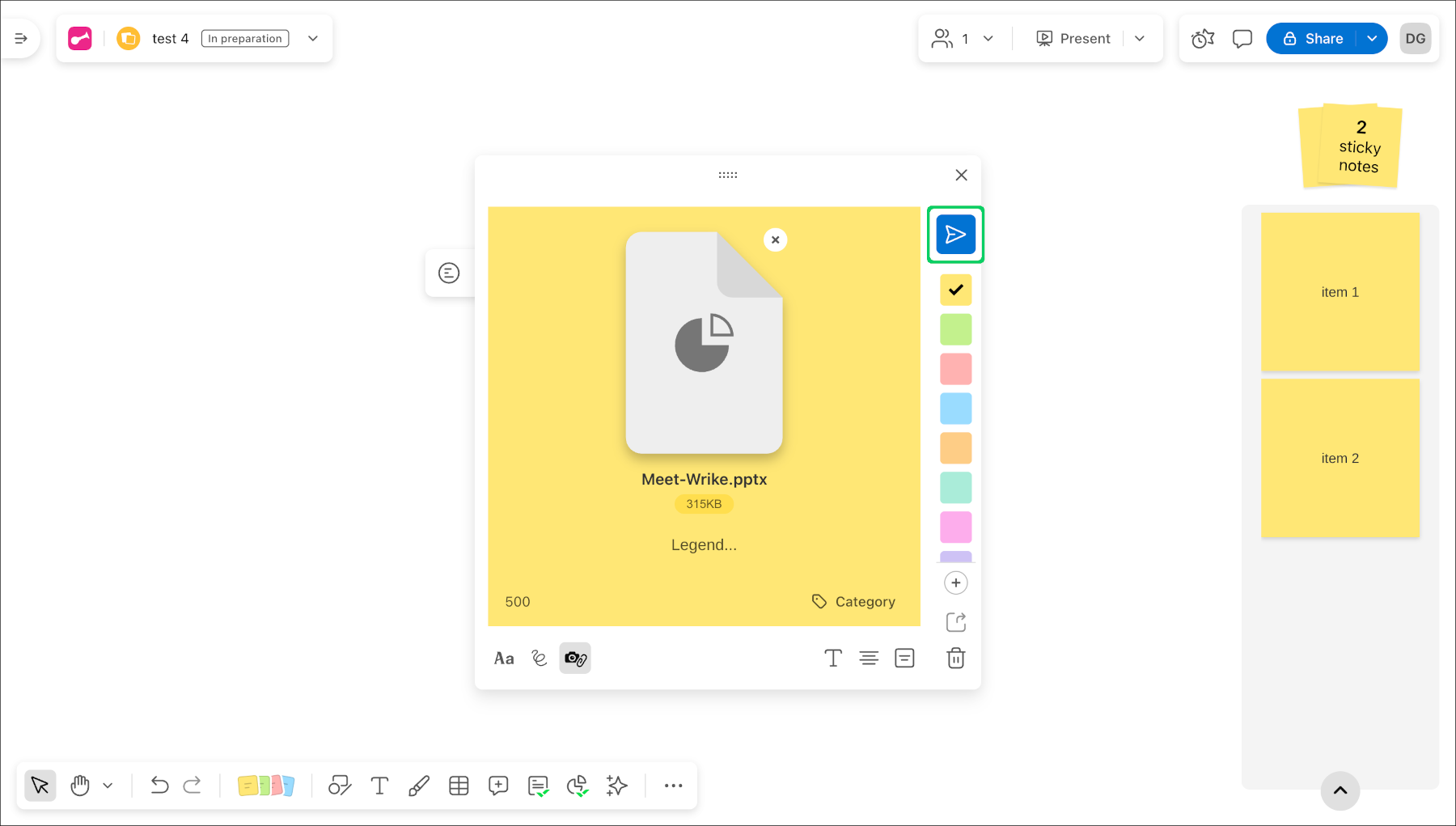Toggle freehand scribble mode on the note

pyautogui.click(x=539, y=658)
